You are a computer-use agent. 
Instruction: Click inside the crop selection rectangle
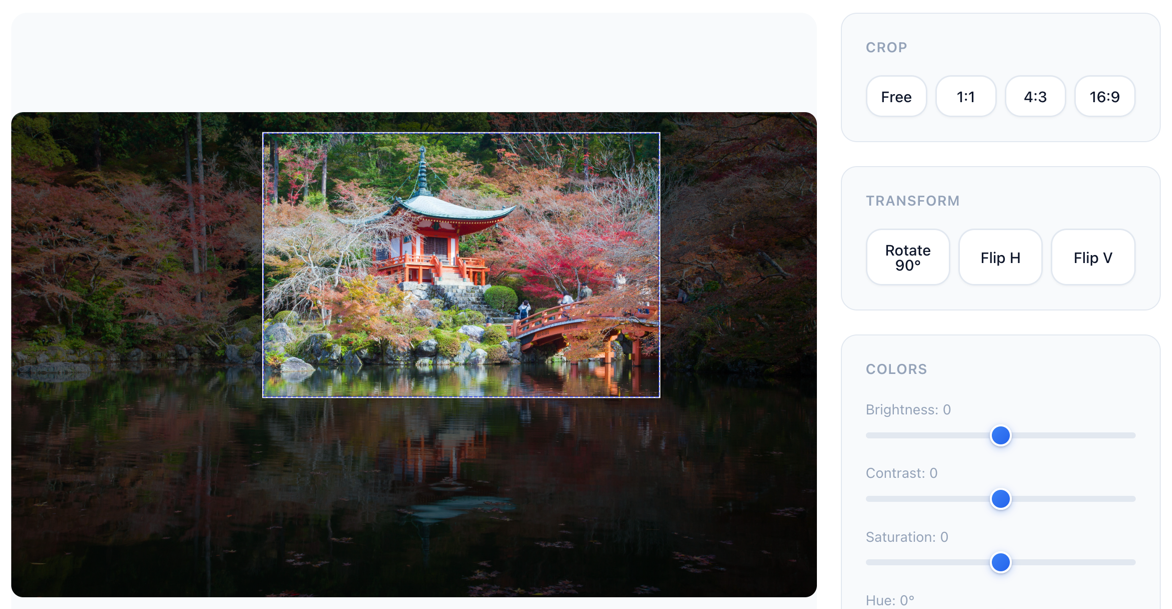pos(460,263)
